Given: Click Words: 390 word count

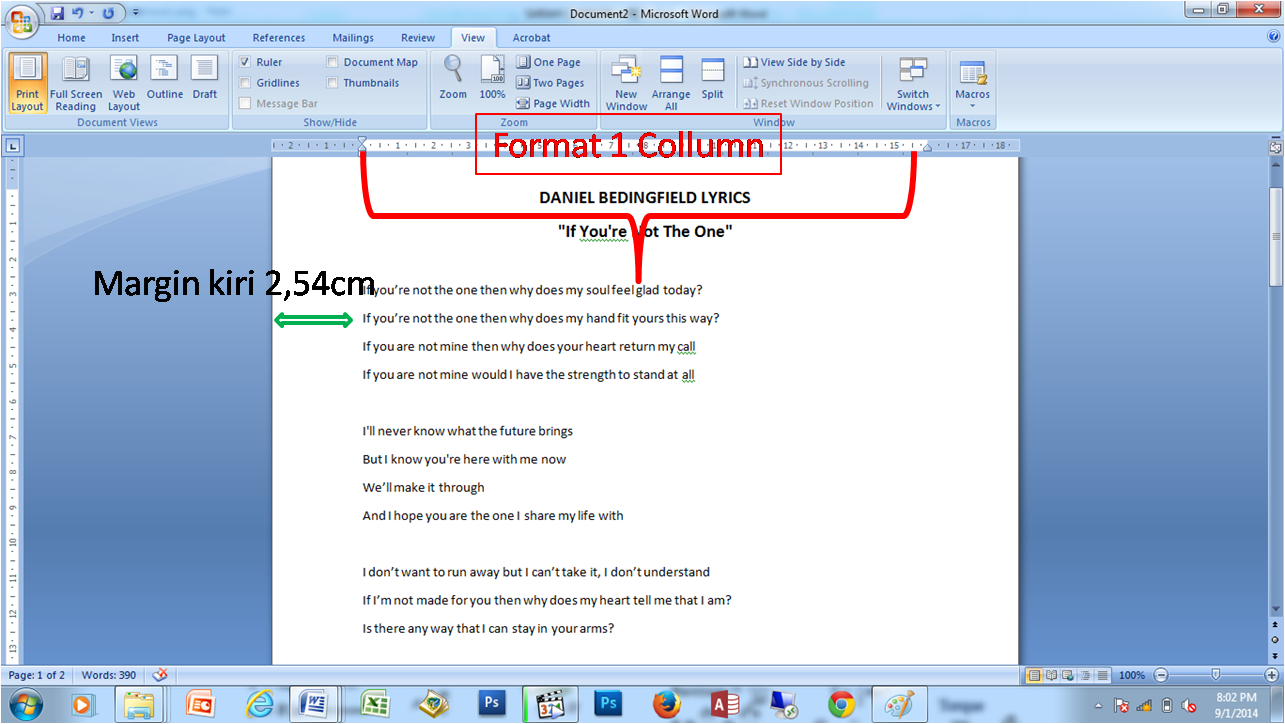Looking at the screenshot, I should coord(108,675).
